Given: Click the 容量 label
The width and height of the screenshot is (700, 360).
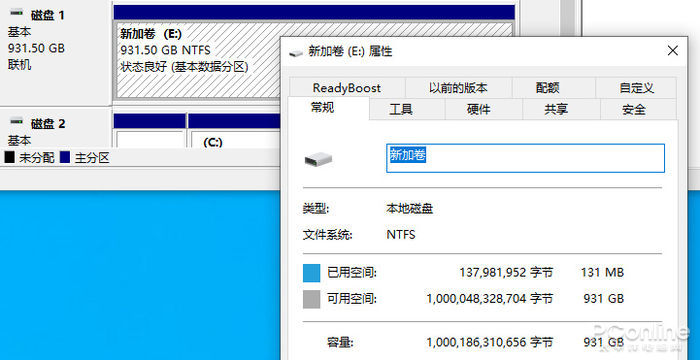Looking at the screenshot, I should (340, 343).
